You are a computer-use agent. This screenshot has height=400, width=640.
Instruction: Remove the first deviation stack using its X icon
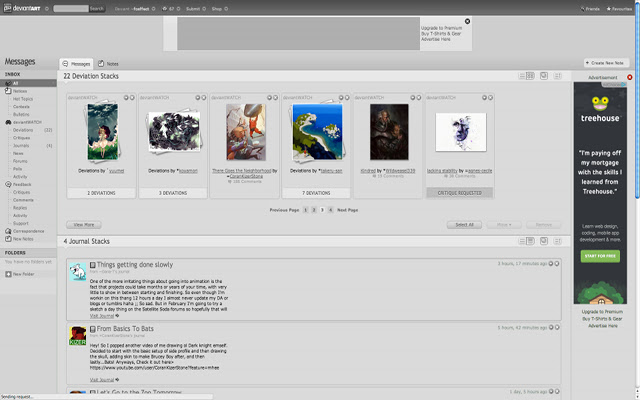(x=132, y=98)
